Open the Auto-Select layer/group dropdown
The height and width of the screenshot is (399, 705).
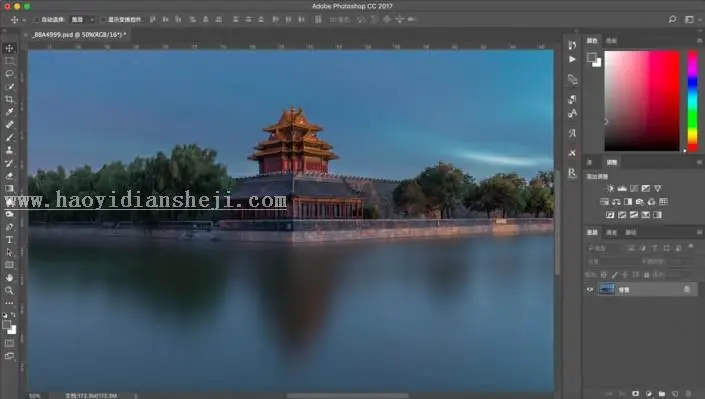(83, 20)
